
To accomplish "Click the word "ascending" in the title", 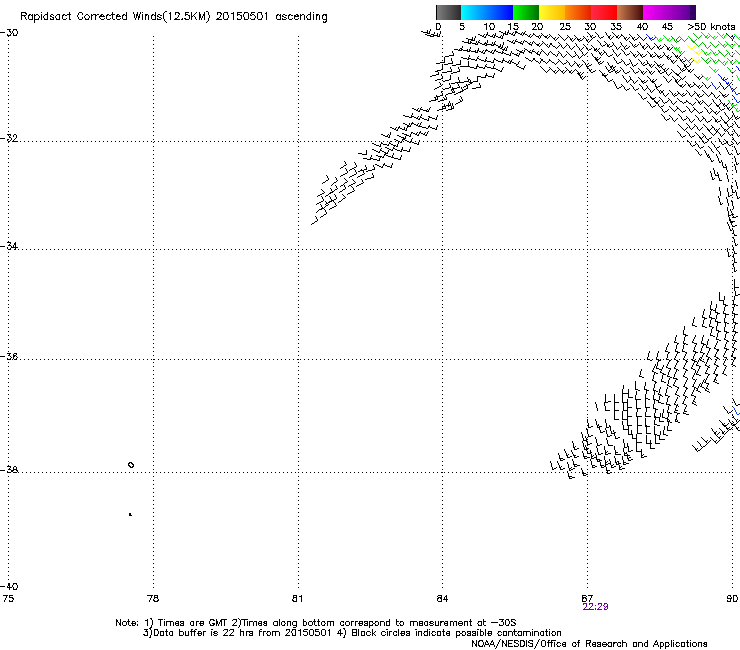I will [x=301, y=17].
